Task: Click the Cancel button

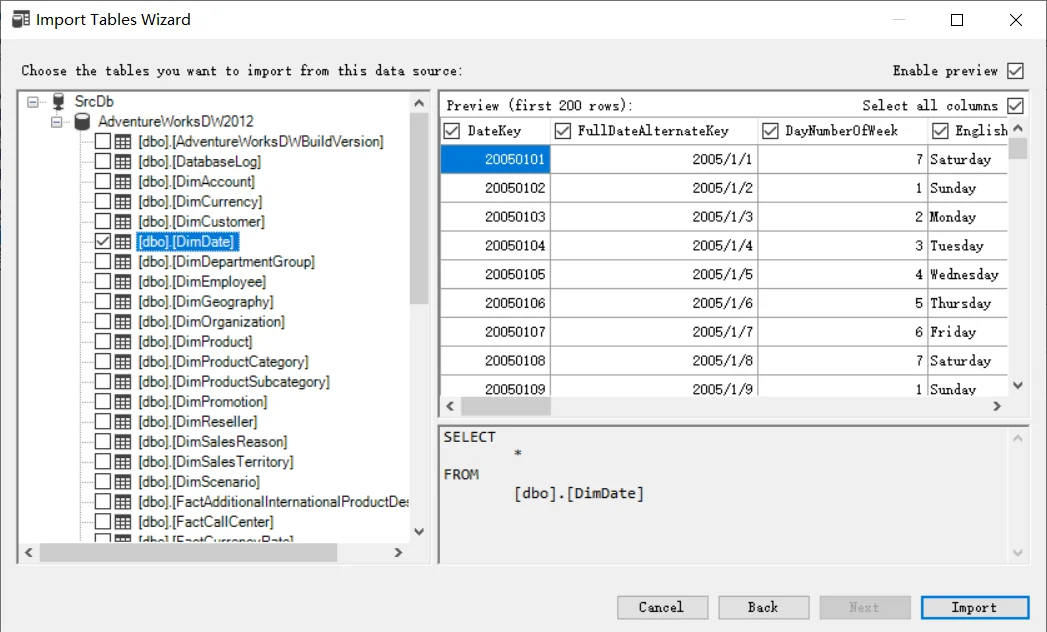Action: [x=662, y=607]
